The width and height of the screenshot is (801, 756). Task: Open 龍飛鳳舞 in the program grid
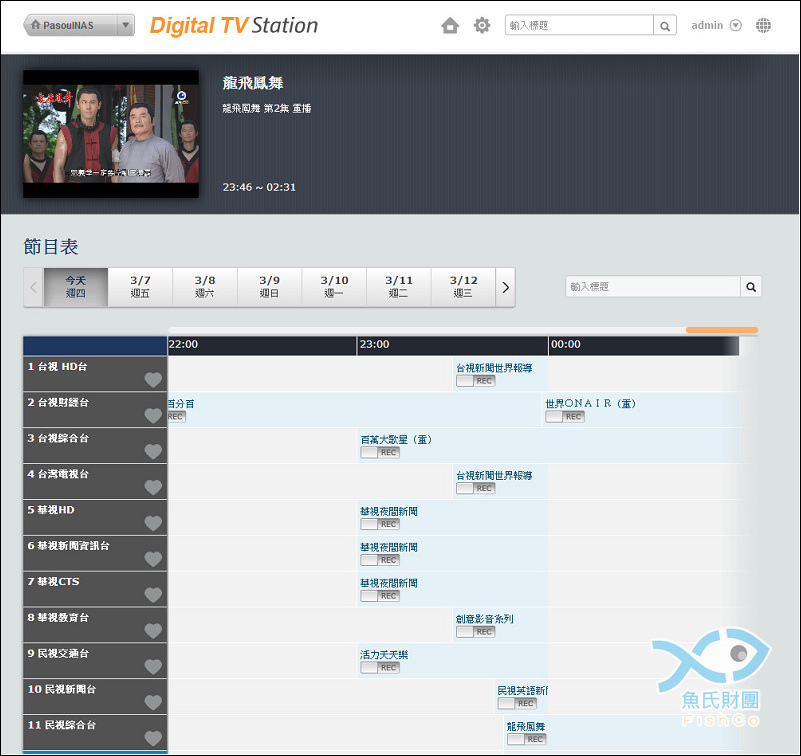(x=526, y=726)
